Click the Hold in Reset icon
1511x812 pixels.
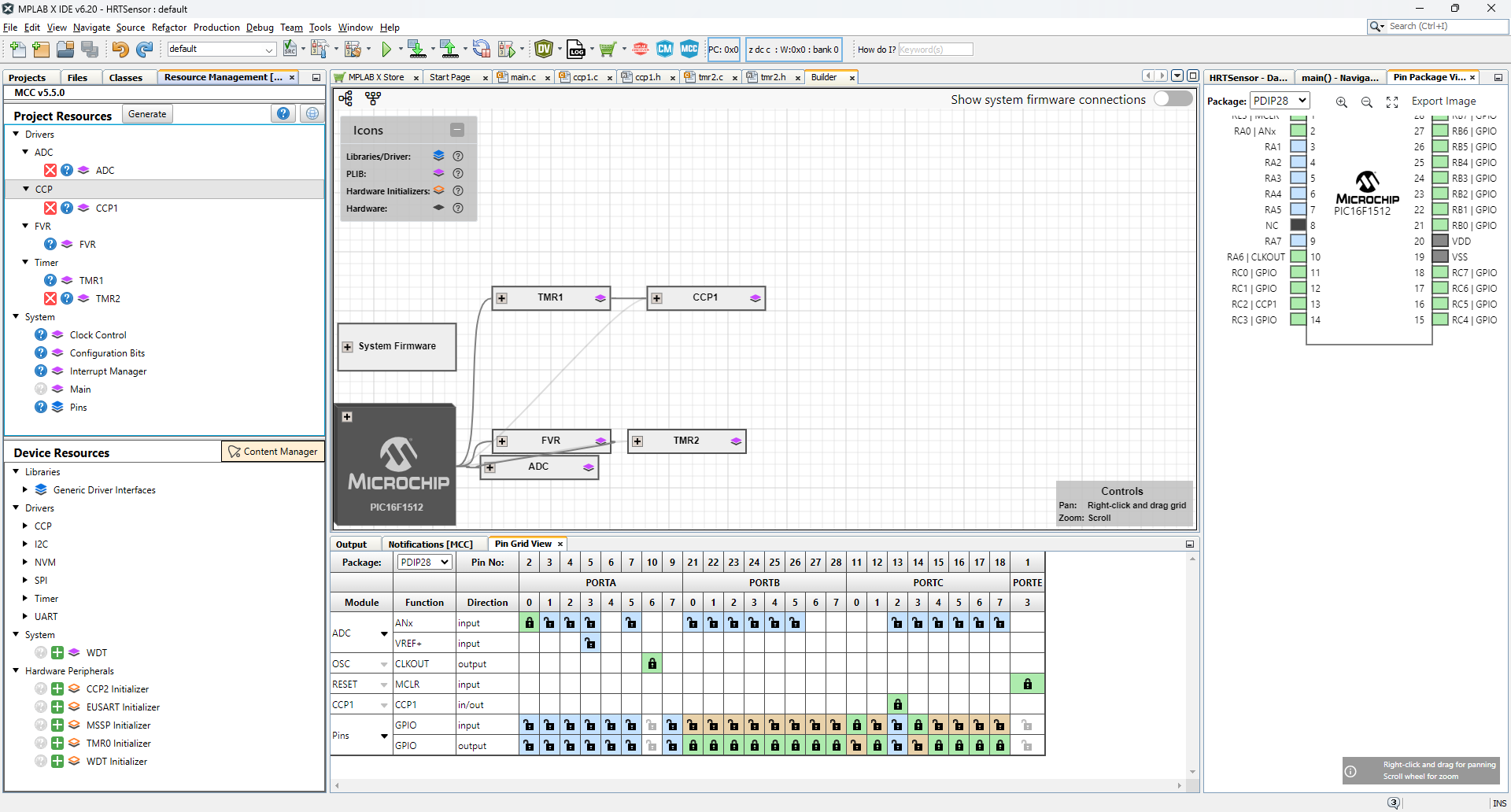coord(481,50)
